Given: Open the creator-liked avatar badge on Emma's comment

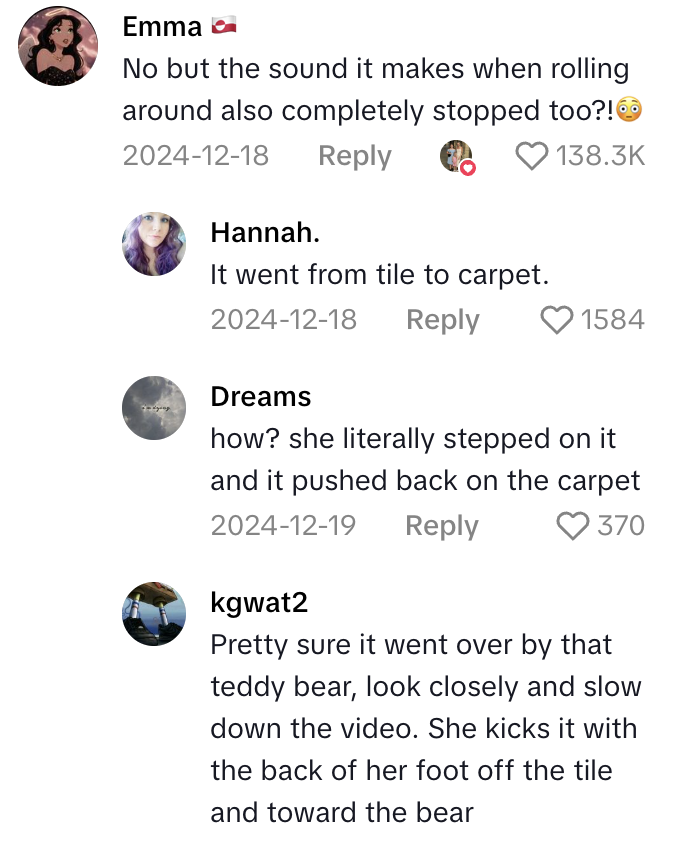Looking at the screenshot, I should click(457, 157).
